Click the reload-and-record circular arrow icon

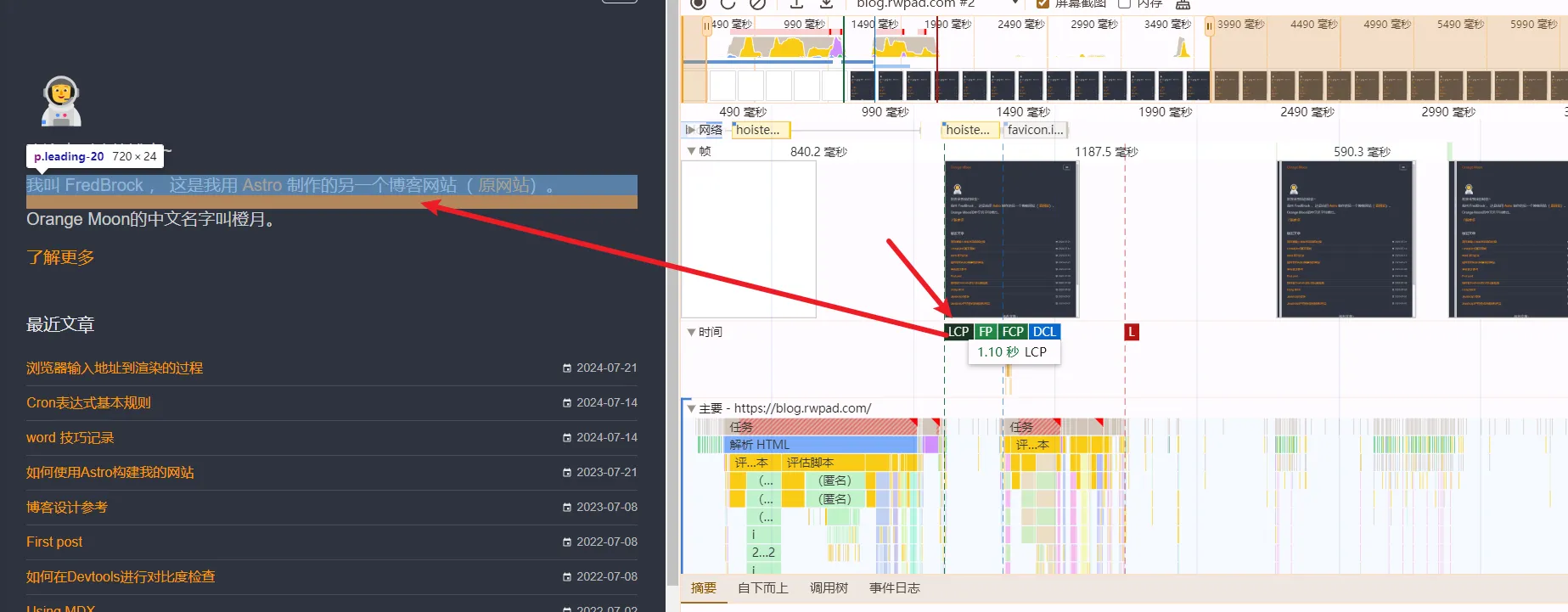pyautogui.click(x=728, y=3)
